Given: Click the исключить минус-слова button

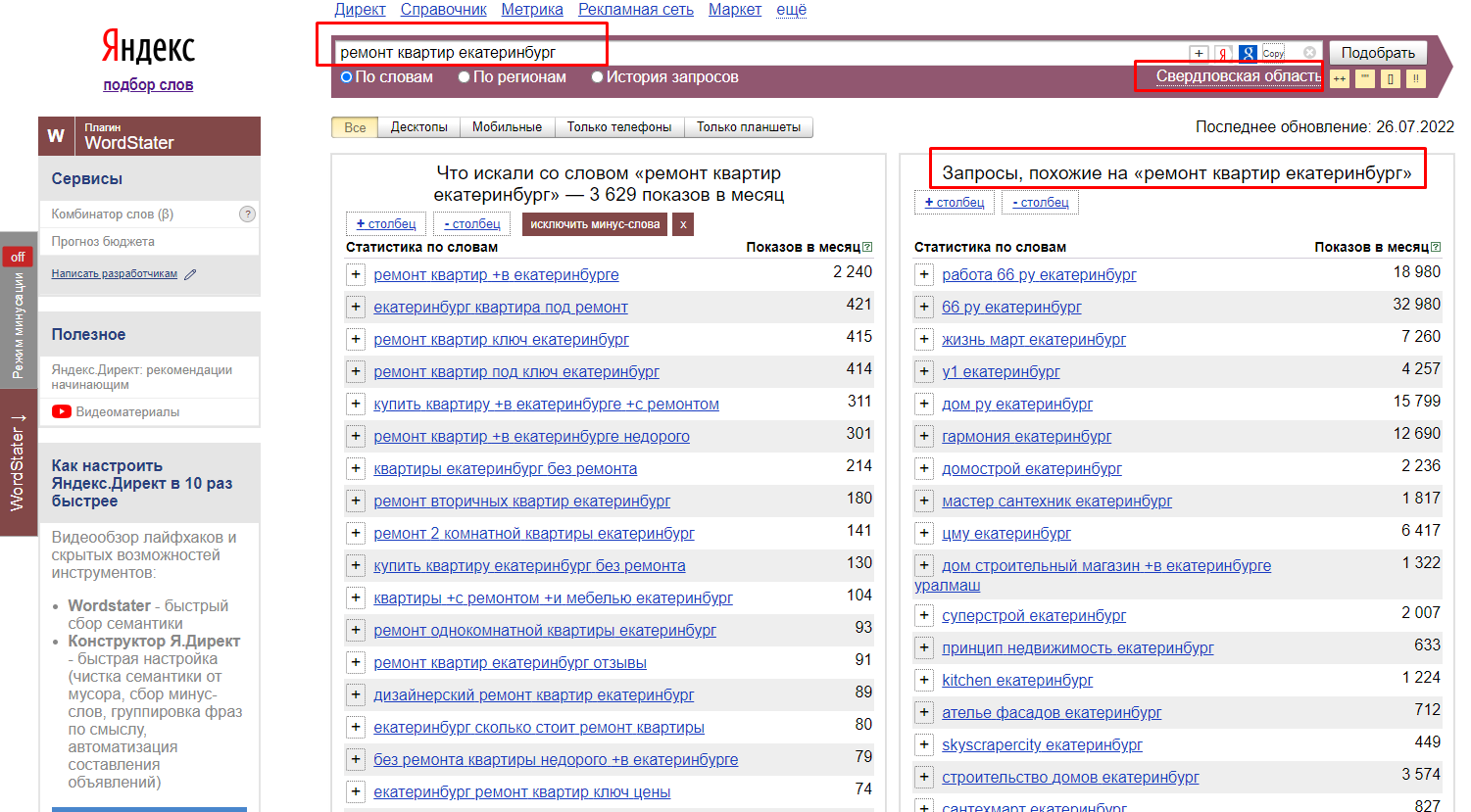Looking at the screenshot, I should [x=595, y=224].
